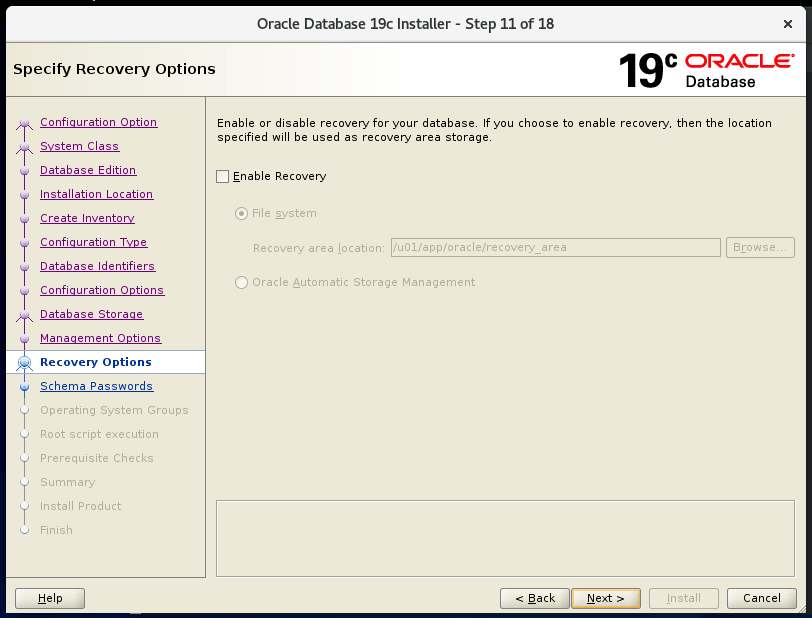Click the Help button

tap(50, 598)
